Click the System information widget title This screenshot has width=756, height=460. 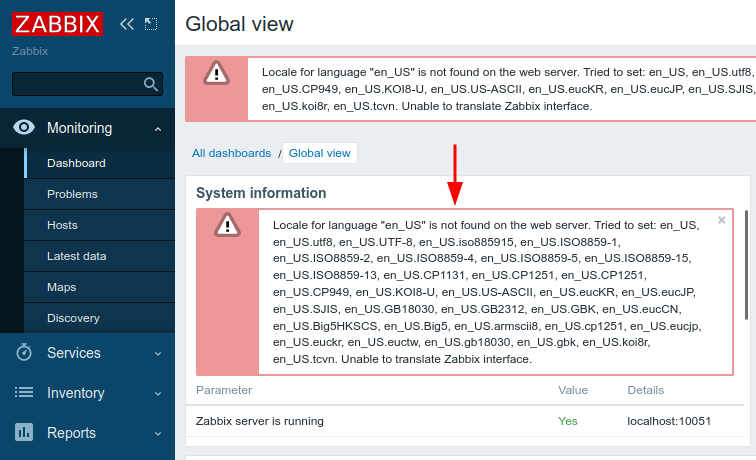[261, 193]
